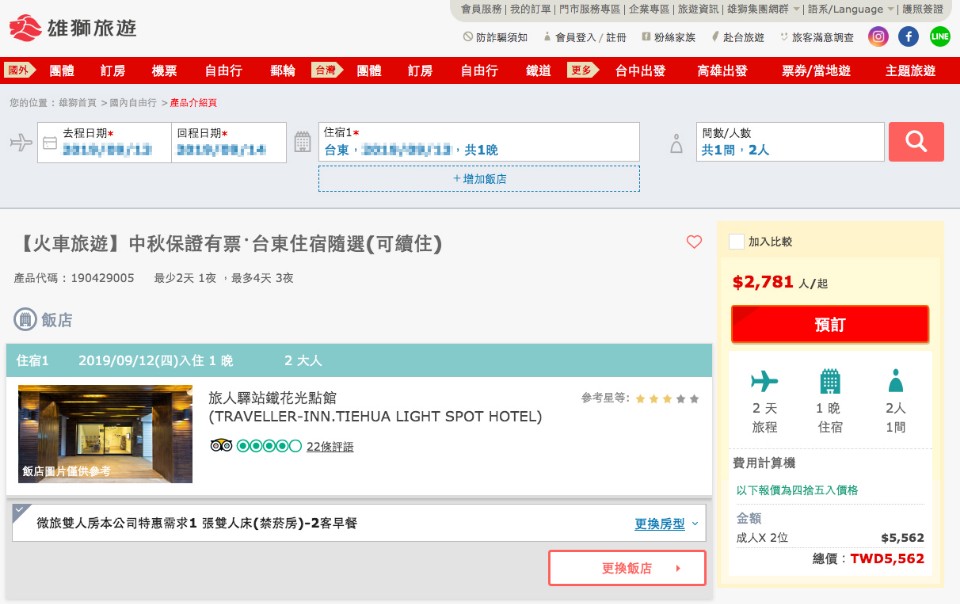Click the person icon beside 間數/人數
Viewport: 960px width, 604px height.
(676, 144)
